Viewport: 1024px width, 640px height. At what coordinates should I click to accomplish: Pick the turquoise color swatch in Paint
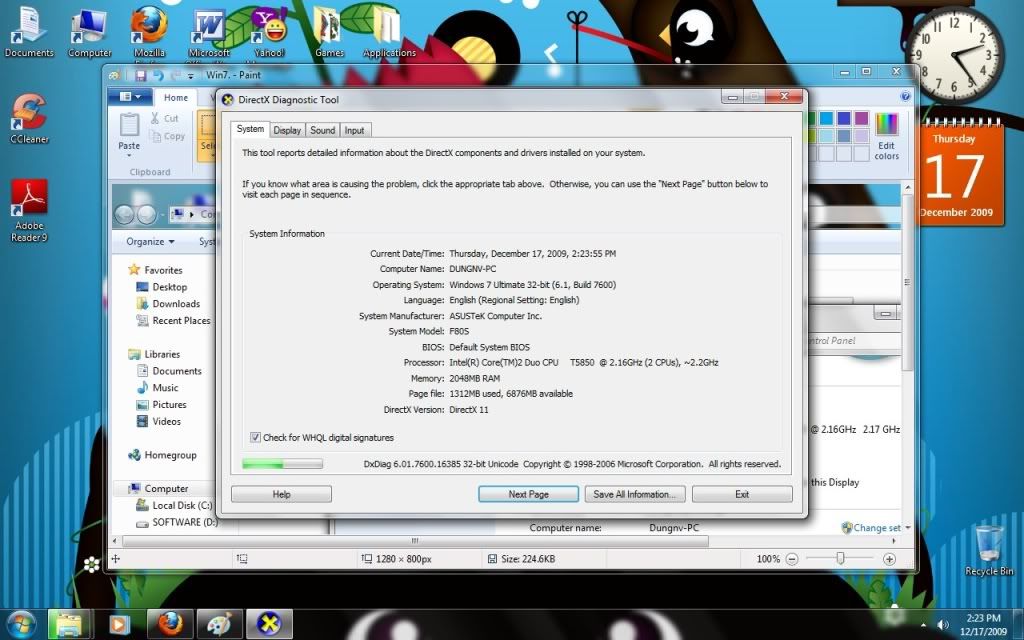point(827,118)
